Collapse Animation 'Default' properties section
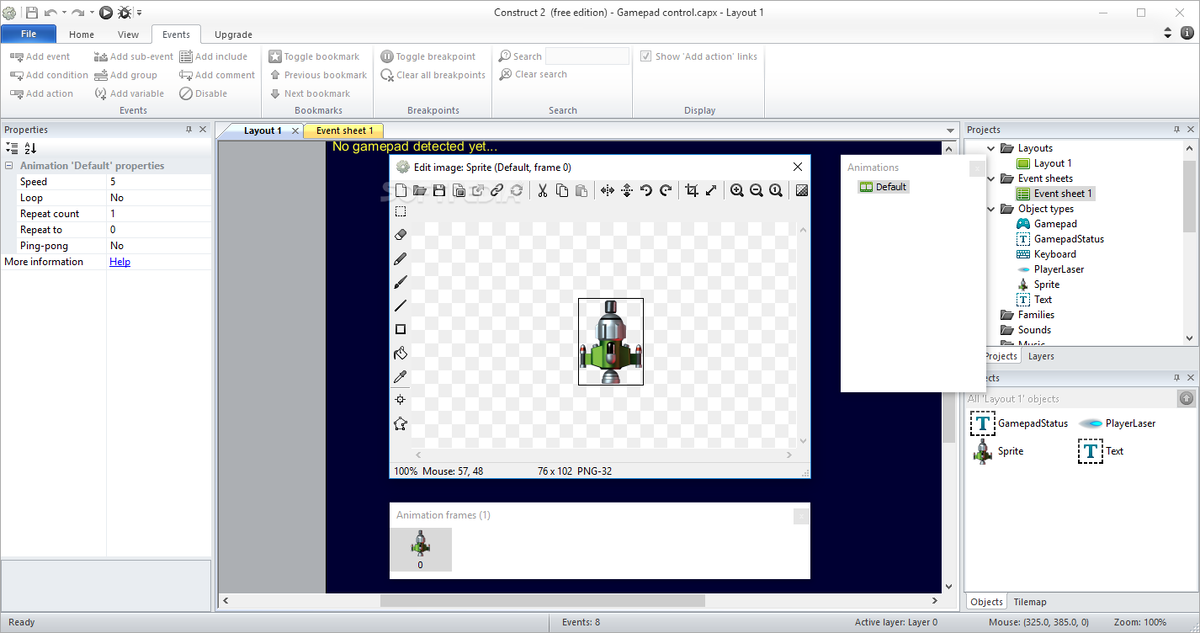The image size is (1200, 633). (x=9, y=166)
